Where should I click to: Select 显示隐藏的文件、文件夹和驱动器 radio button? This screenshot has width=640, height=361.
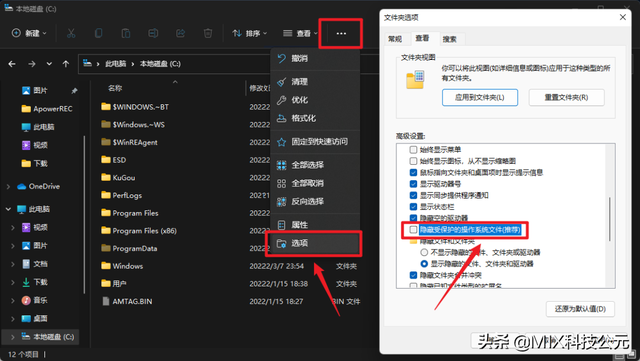(x=424, y=264)
